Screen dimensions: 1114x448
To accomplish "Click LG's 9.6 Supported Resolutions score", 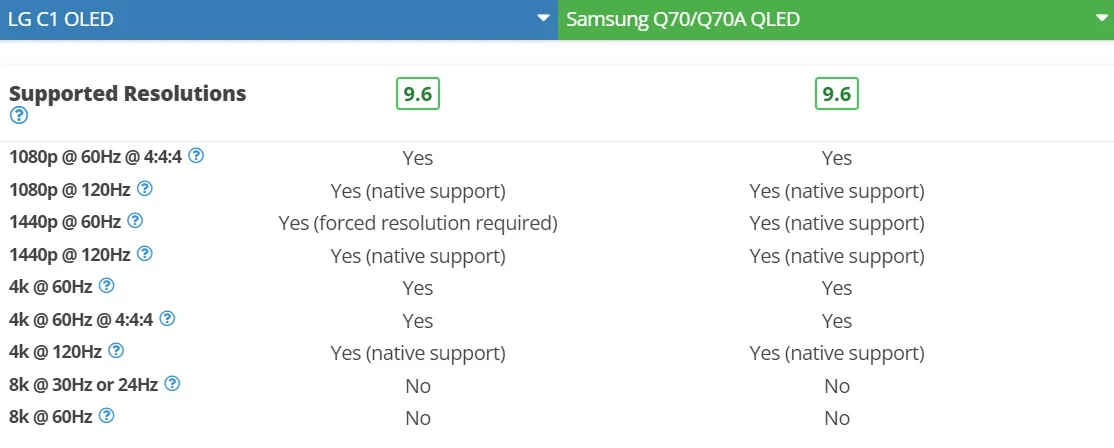I will click(x=418, y=94).
